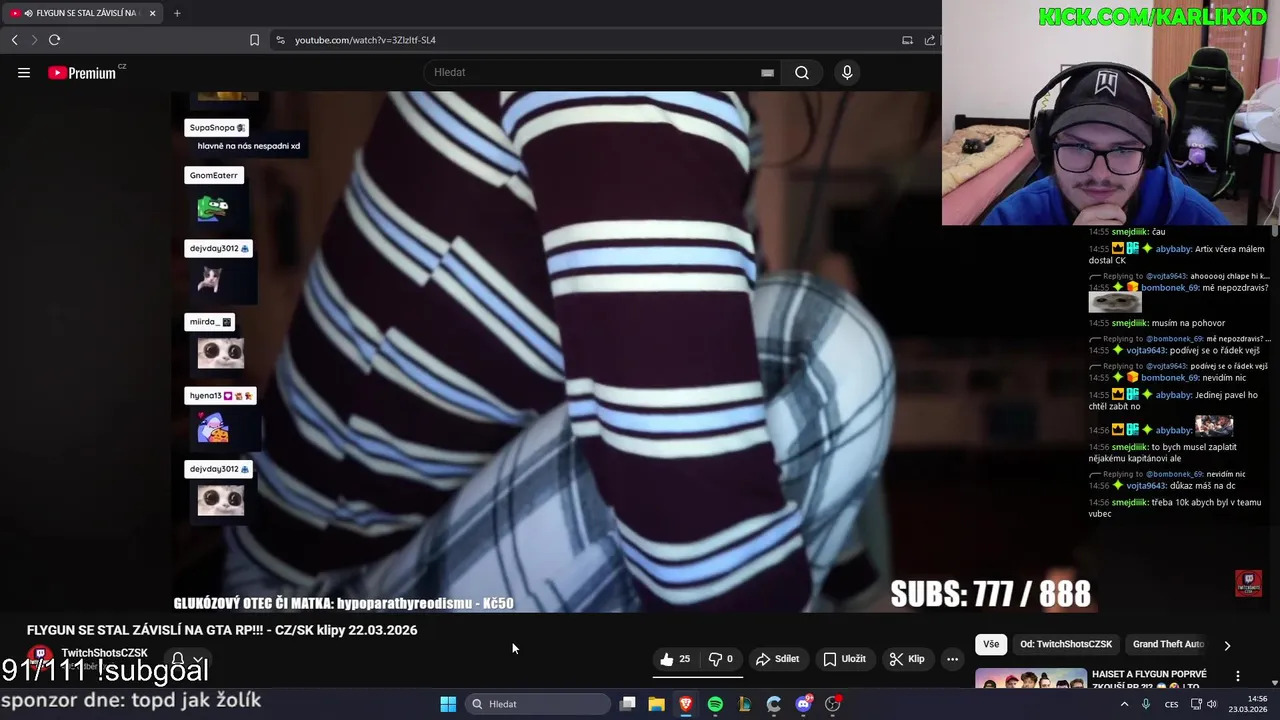
Task: Select the Od: TwitchShotsCZSK filter chip
Action: (x=1066, y=645)
